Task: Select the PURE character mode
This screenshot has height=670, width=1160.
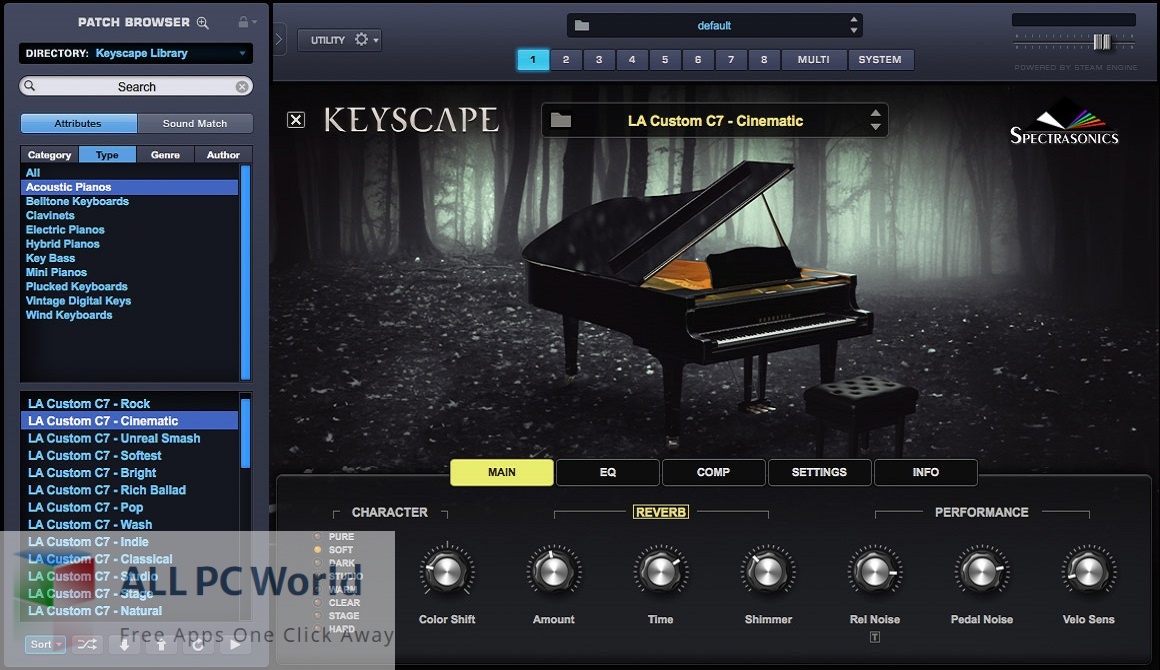Action: [334, 536]
